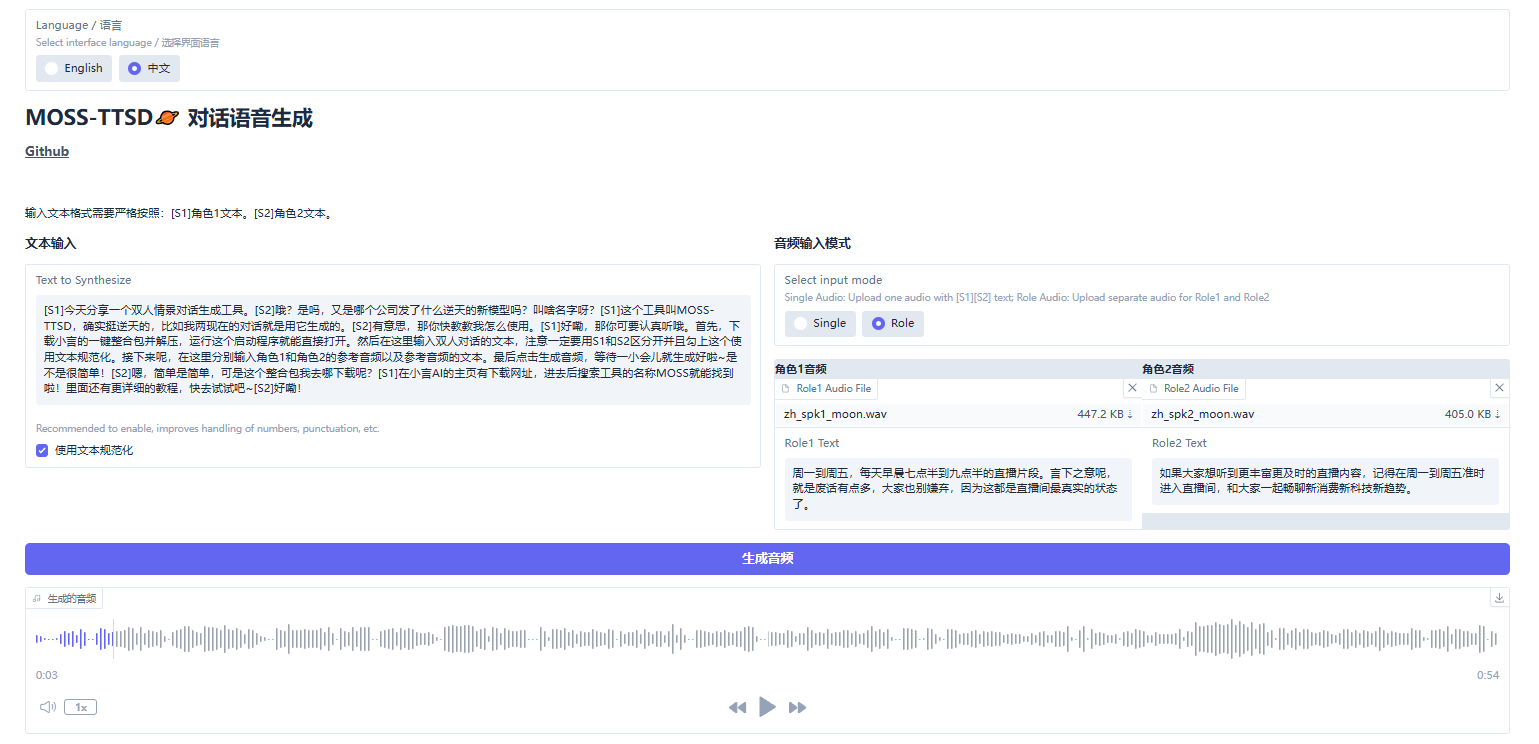
Task: Choose Single audio input mode
Action: pos(819,323)
